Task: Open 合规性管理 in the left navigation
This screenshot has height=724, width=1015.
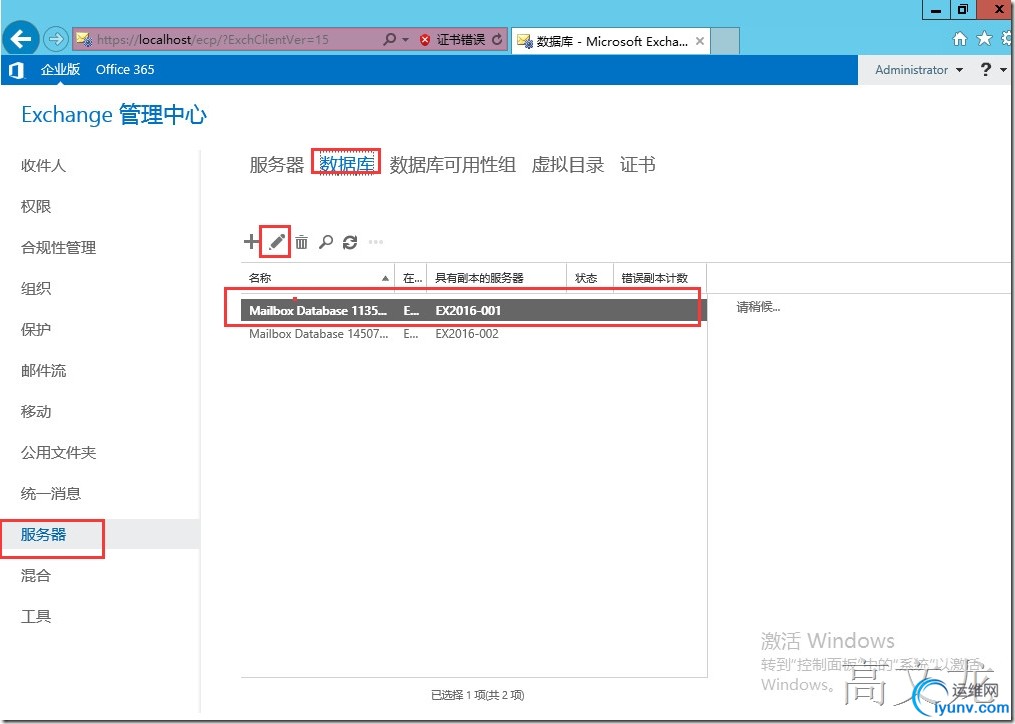Action: point(58,247)
